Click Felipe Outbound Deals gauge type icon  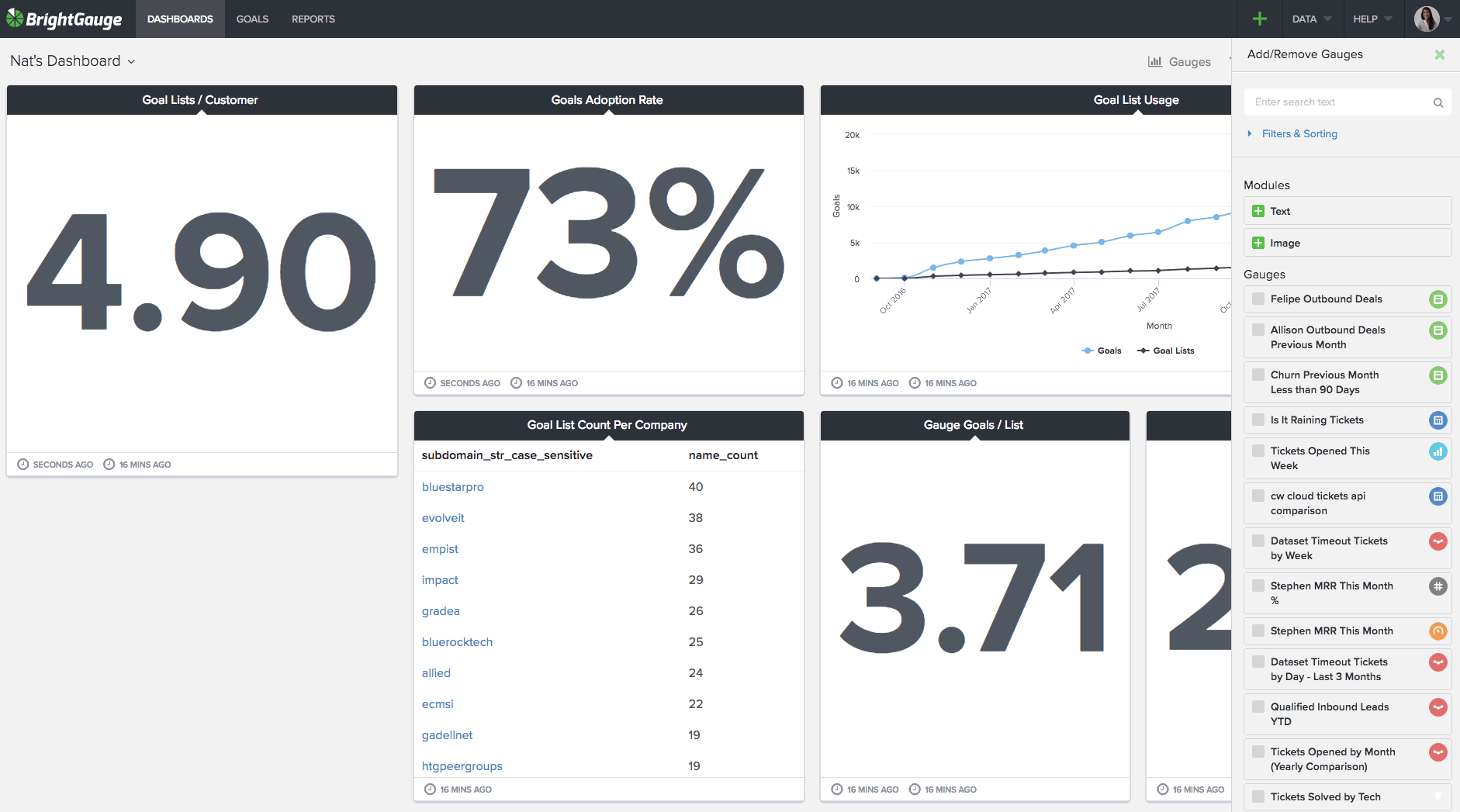(1438, 299)
